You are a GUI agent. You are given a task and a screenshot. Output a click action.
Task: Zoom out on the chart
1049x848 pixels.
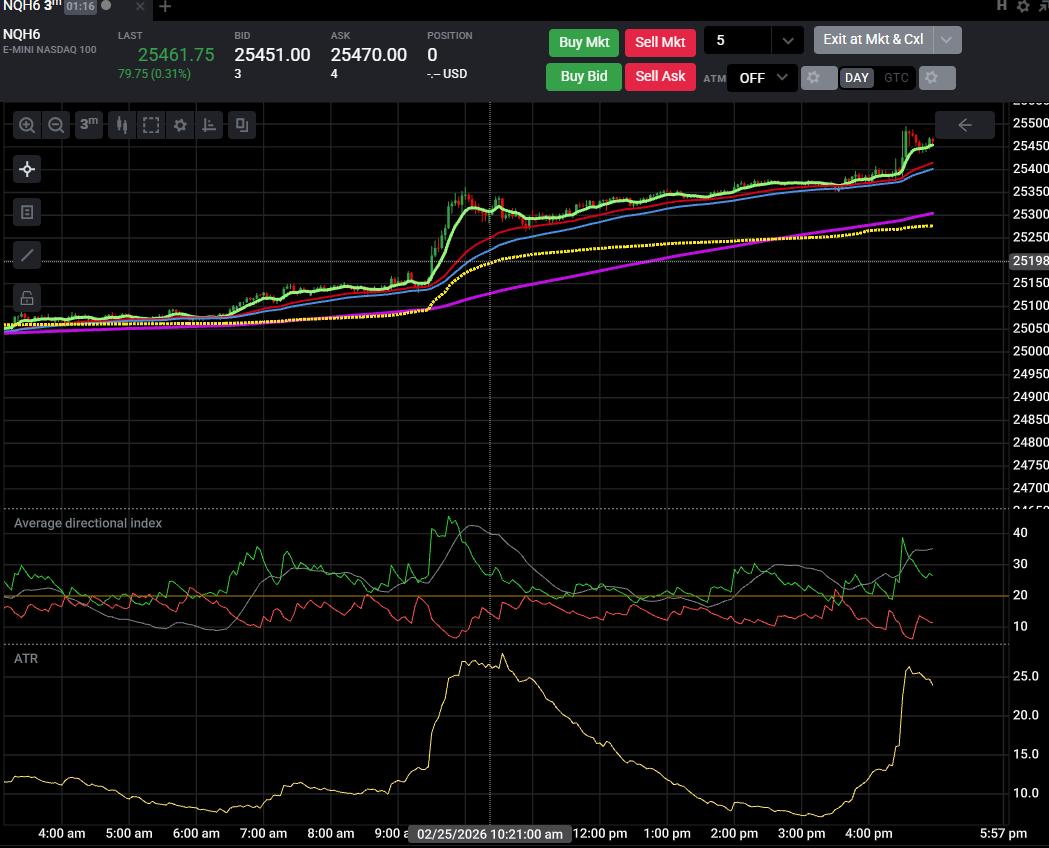point(56,125)
